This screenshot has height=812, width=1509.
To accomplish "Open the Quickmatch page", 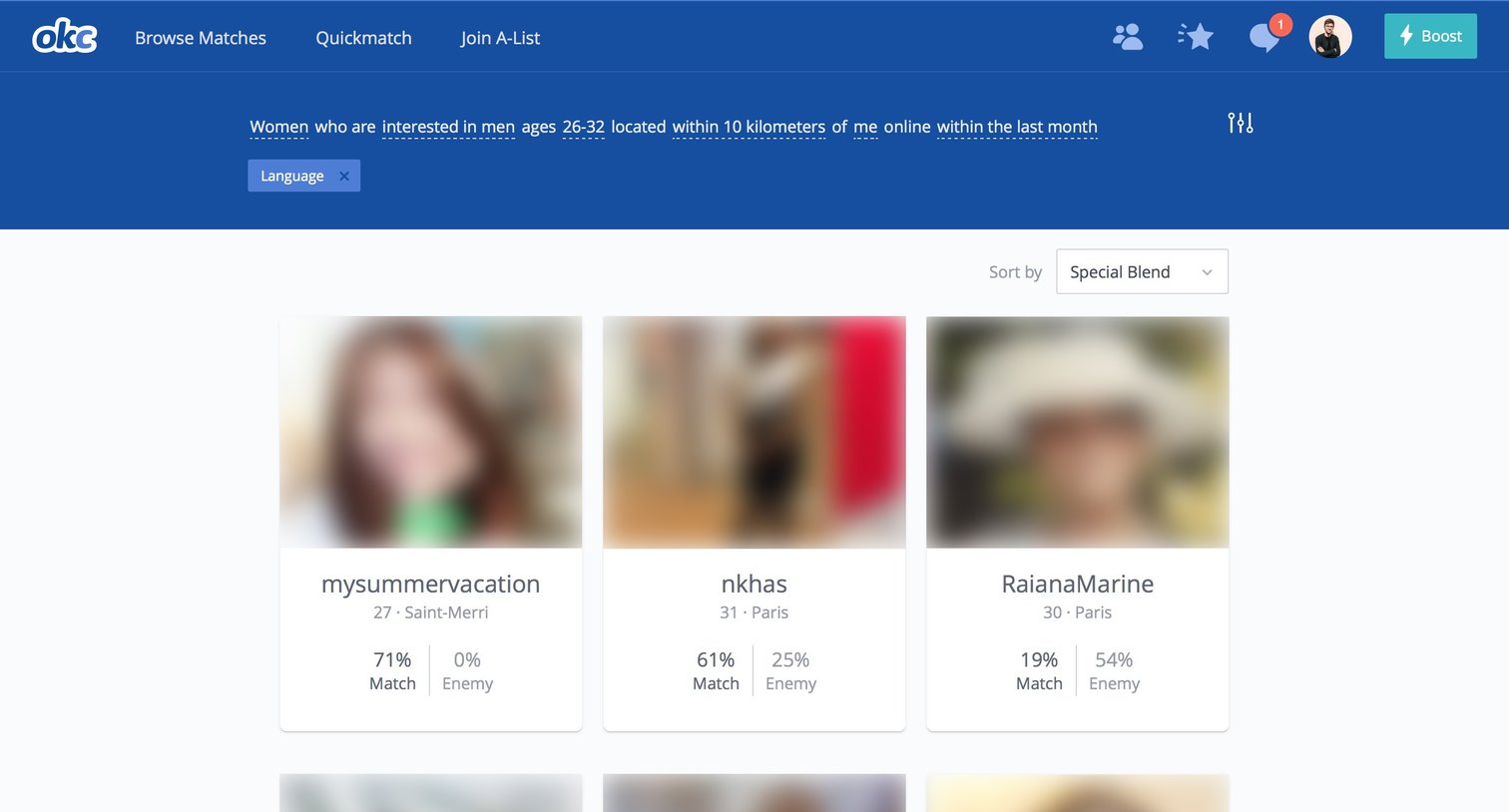I will (x=363, y=38).
